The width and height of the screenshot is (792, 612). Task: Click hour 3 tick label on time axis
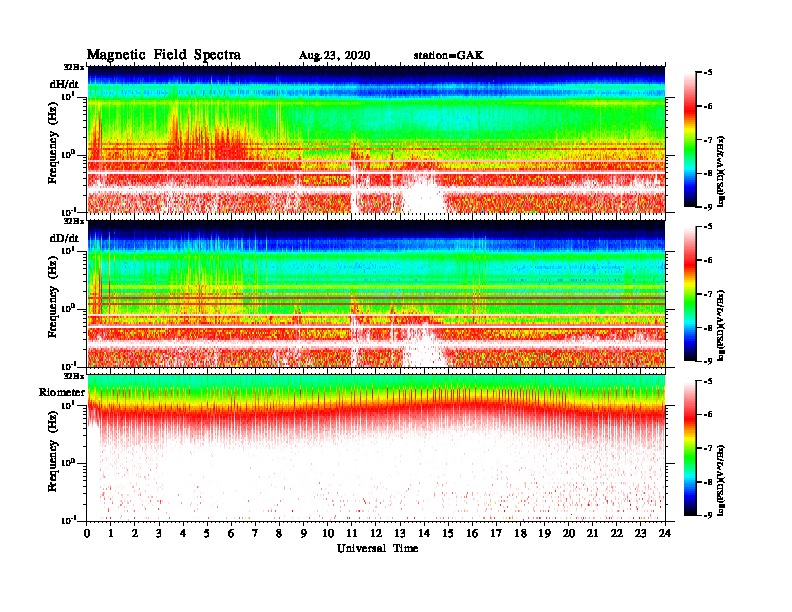(159, 533)
